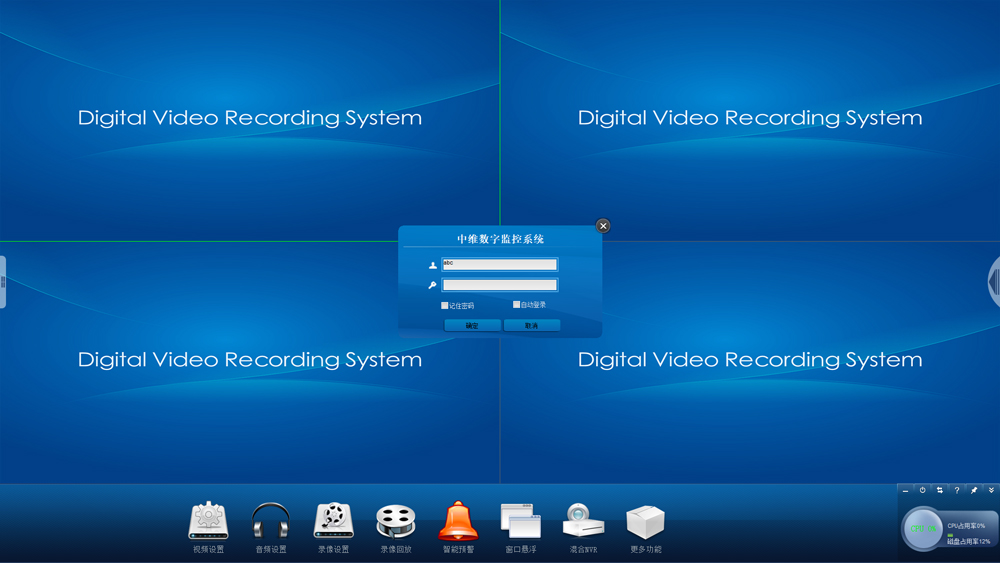Open 音频设置 audio settings headphones icon
Image resolution: width=1000 pixels, height=563 pixels.
click(x=270, y=521)
